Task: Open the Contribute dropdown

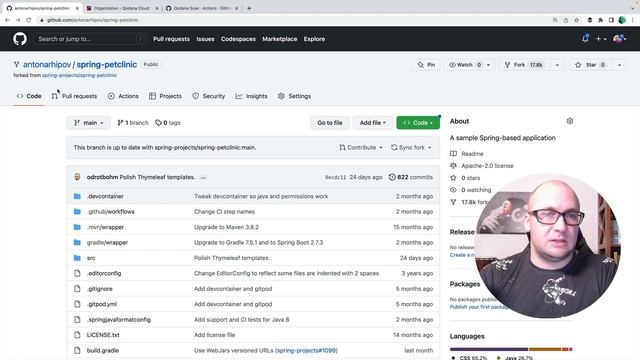Action: (x=361, y=147)
